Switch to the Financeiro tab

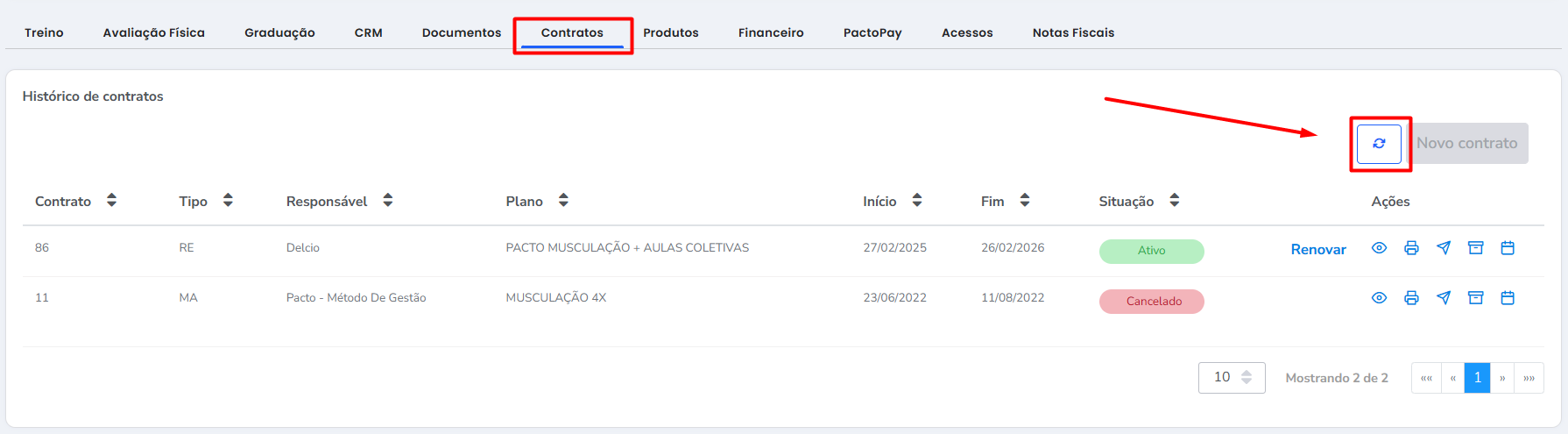[x=771, y=32]
